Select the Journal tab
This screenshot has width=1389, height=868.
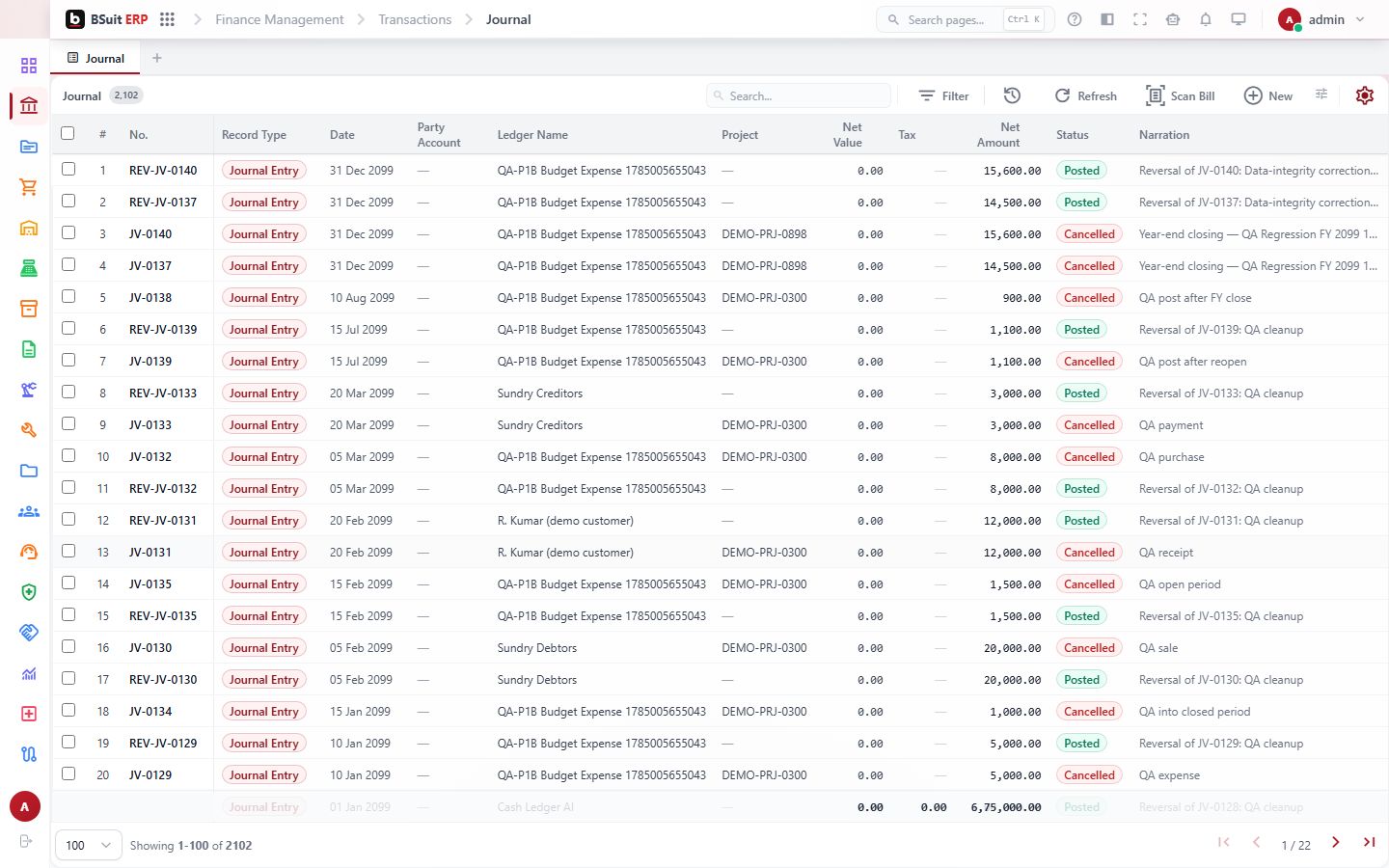pyautogui.click(x=95, y=58)
